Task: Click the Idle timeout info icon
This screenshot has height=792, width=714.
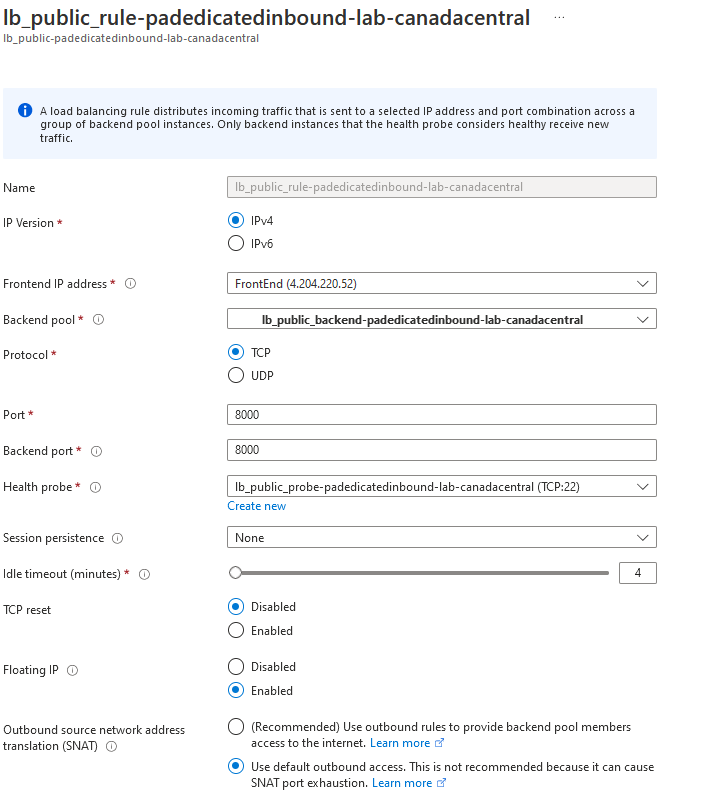Action: tap(144, 574)
